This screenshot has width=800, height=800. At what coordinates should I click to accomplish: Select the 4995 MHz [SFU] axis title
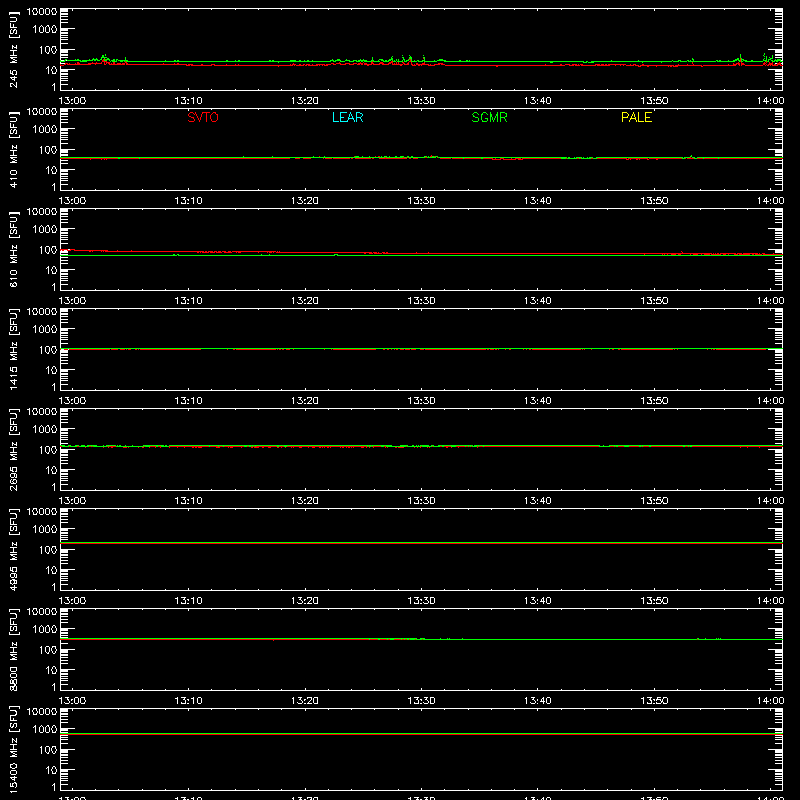point(13,549)
